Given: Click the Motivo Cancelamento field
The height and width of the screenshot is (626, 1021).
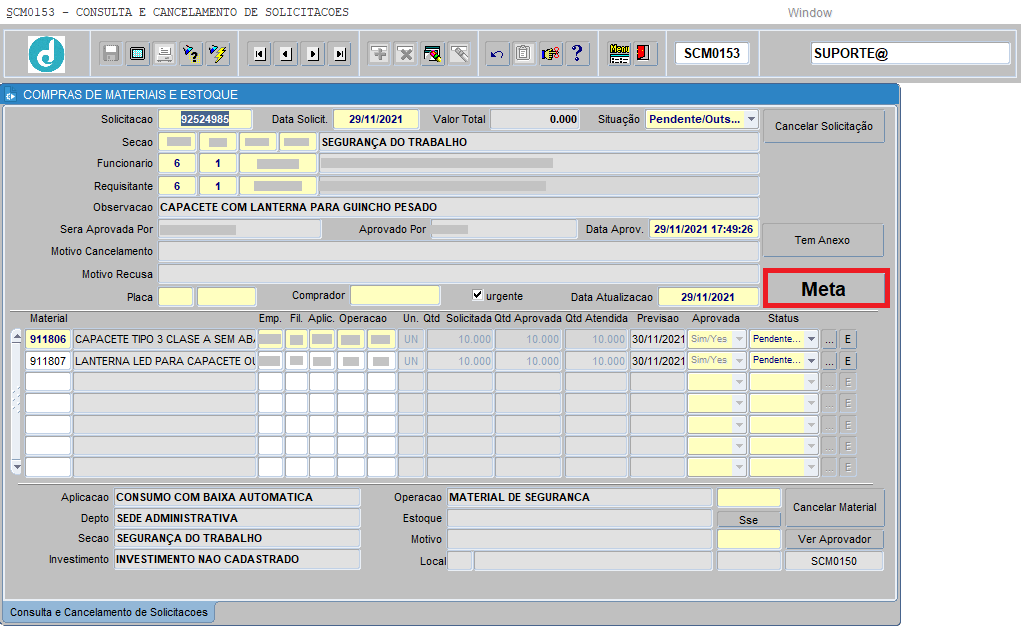Looking at the screenshot, I should tap(459, 251).
